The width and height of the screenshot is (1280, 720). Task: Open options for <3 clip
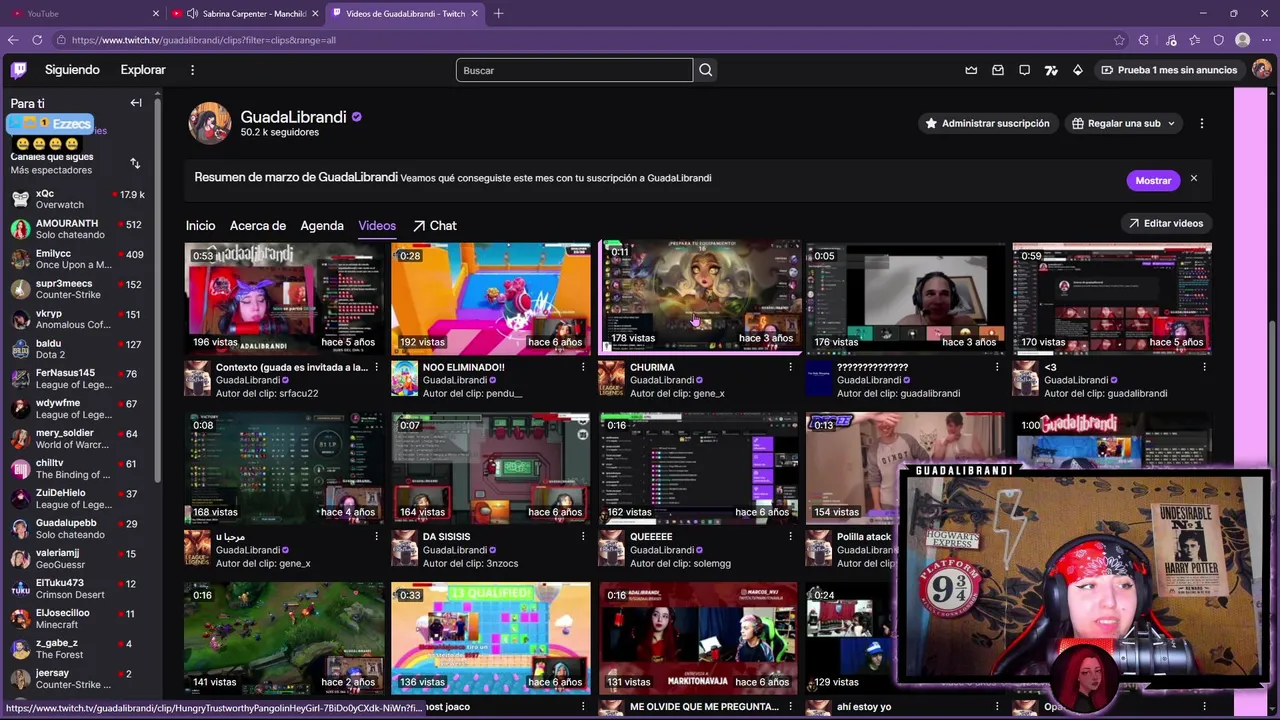pos(1204,367)
